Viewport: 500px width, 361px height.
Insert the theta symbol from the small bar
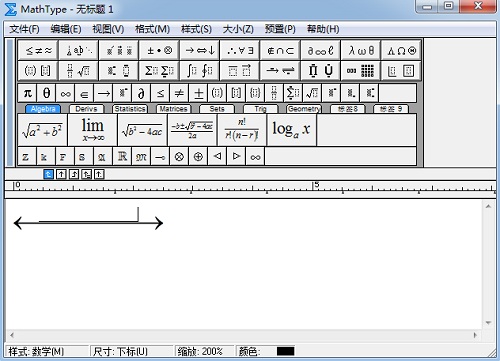click(47, 93)
